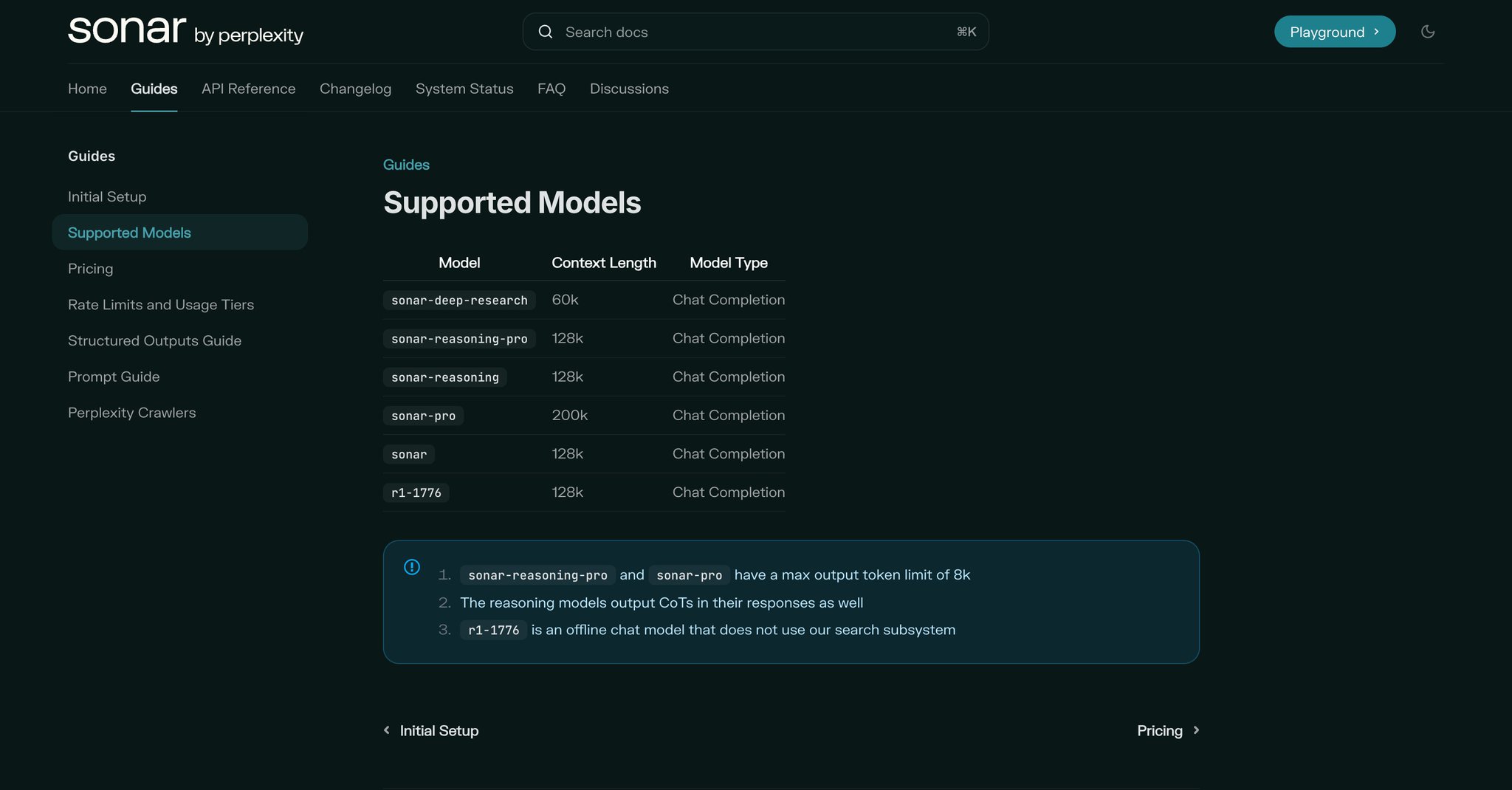This screenshot has height=790, width=1512.
Task: Click the ⌘K shortcut hint
Action: pyautogui.click(x=966, y=32)
